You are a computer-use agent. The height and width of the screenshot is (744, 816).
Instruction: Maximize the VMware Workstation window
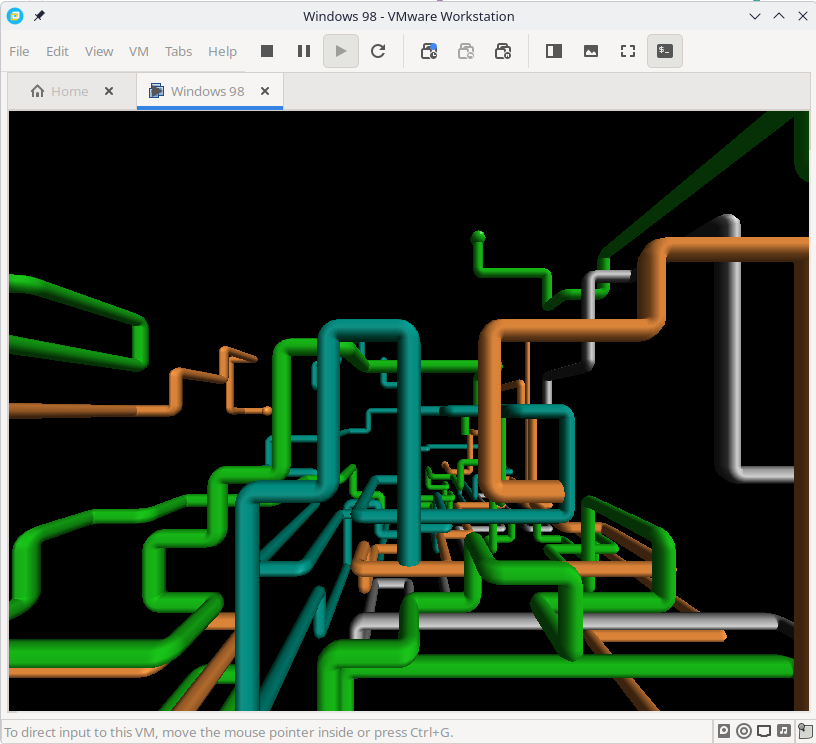(779, 16)
